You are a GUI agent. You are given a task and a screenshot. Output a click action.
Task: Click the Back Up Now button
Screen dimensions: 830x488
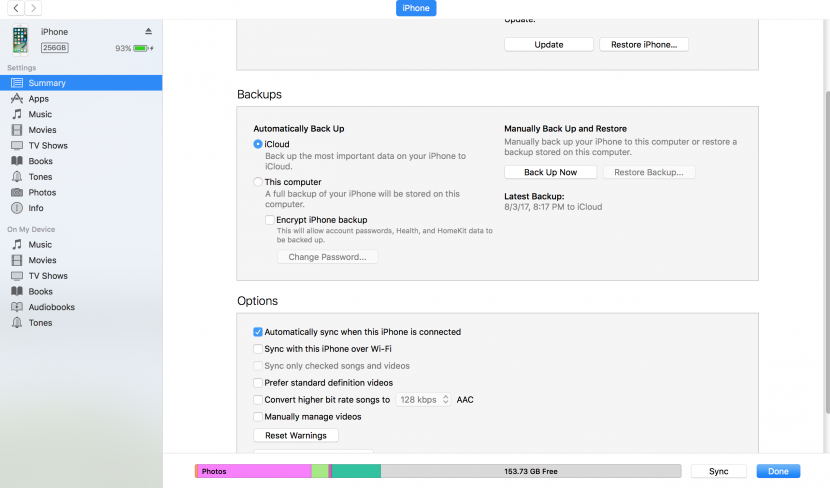click(551, 172)
